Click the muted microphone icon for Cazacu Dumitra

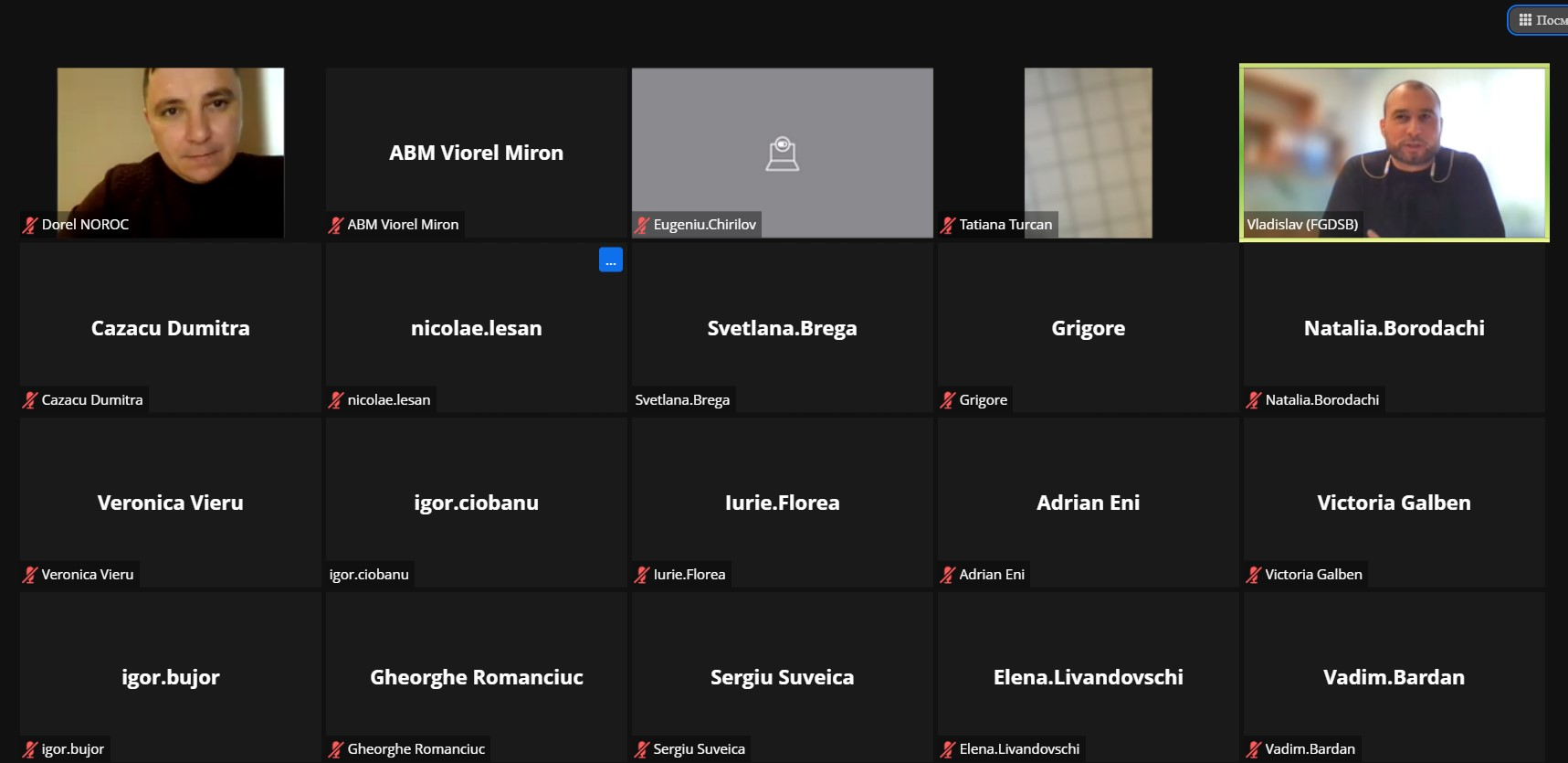pos(30,400)
